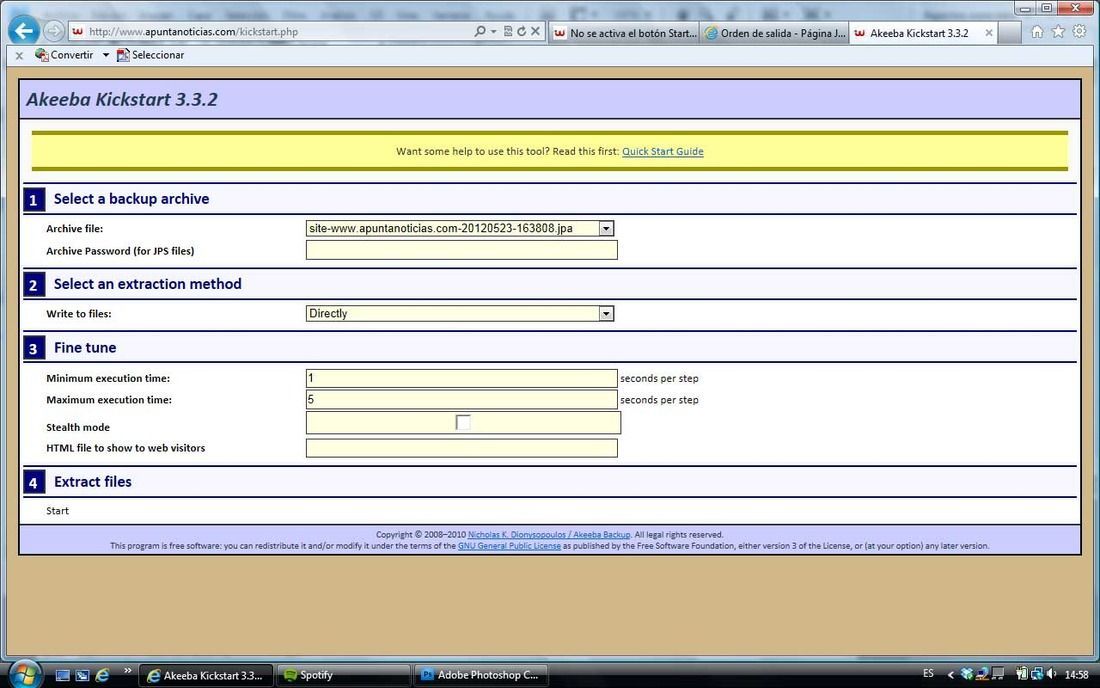Expand the quick launch overflow chevron
1100x688 pixels.
click(x=128, y=671)
